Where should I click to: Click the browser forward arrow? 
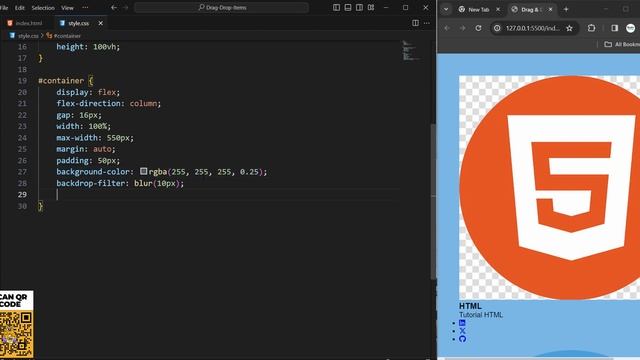[x=462, y=28]
